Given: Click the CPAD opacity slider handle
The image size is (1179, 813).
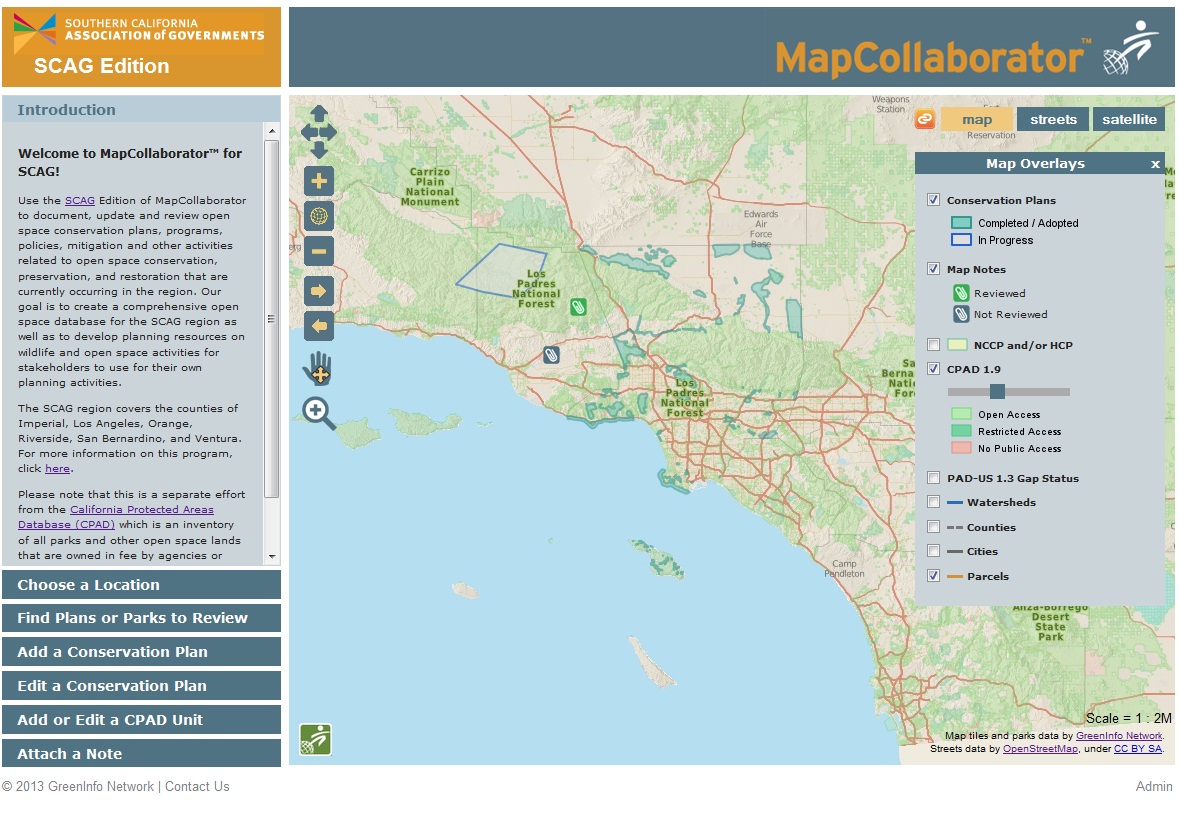Looking at the screenshot, I should click(997, 391).
